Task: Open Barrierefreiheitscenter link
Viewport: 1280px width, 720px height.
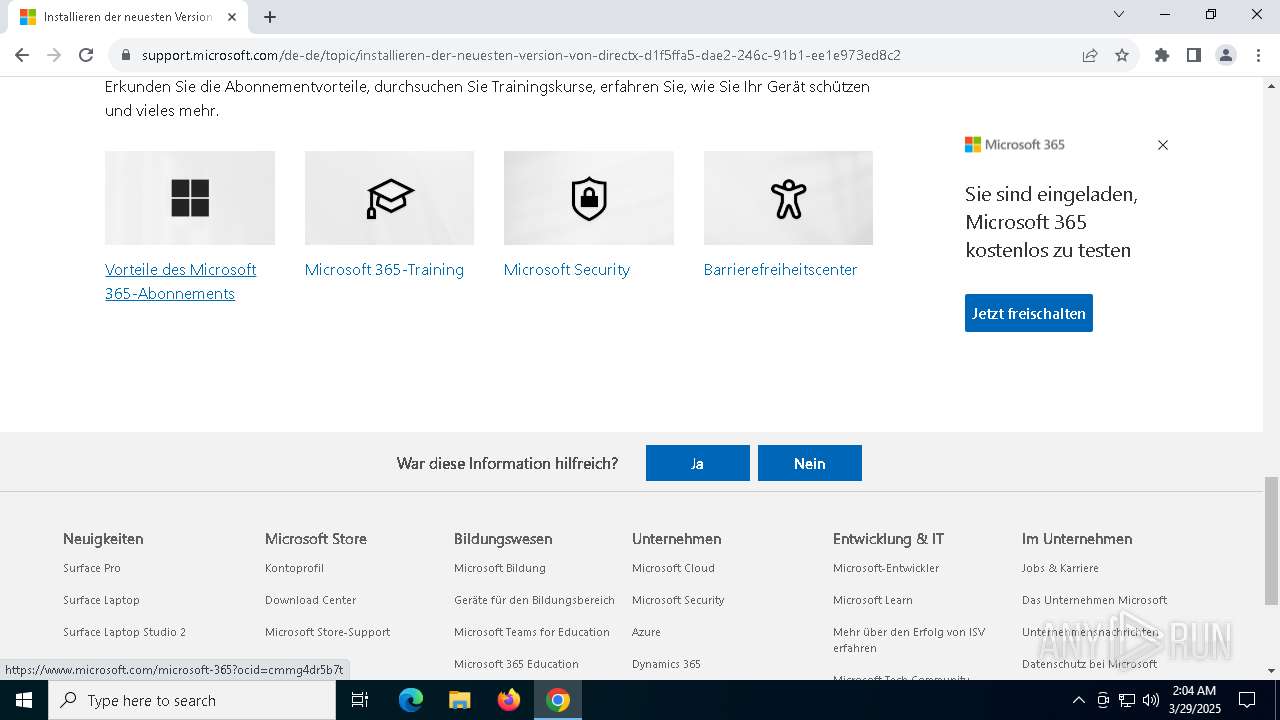Action: [x=781, y=270]
